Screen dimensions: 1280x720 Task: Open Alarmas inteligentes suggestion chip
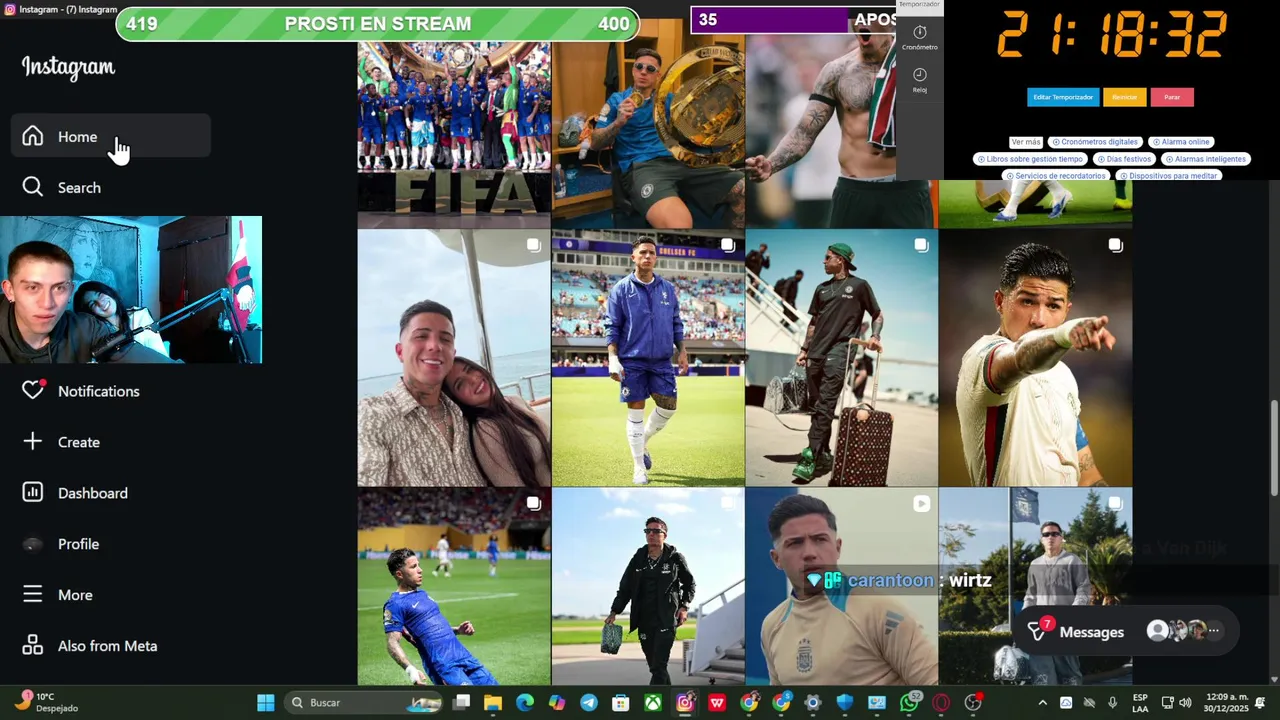click(1206, 159)
